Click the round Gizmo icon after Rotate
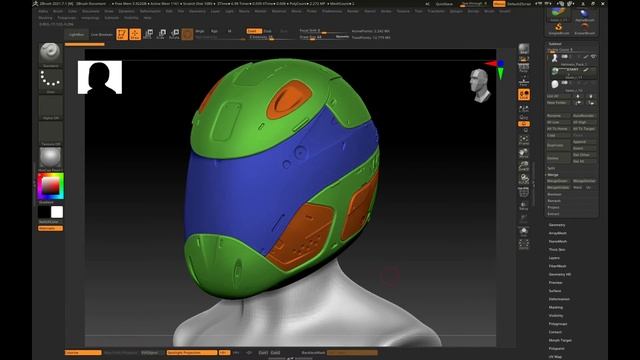Image resolution: width=640 pixels, height=360 pixels. click(187, 34)
